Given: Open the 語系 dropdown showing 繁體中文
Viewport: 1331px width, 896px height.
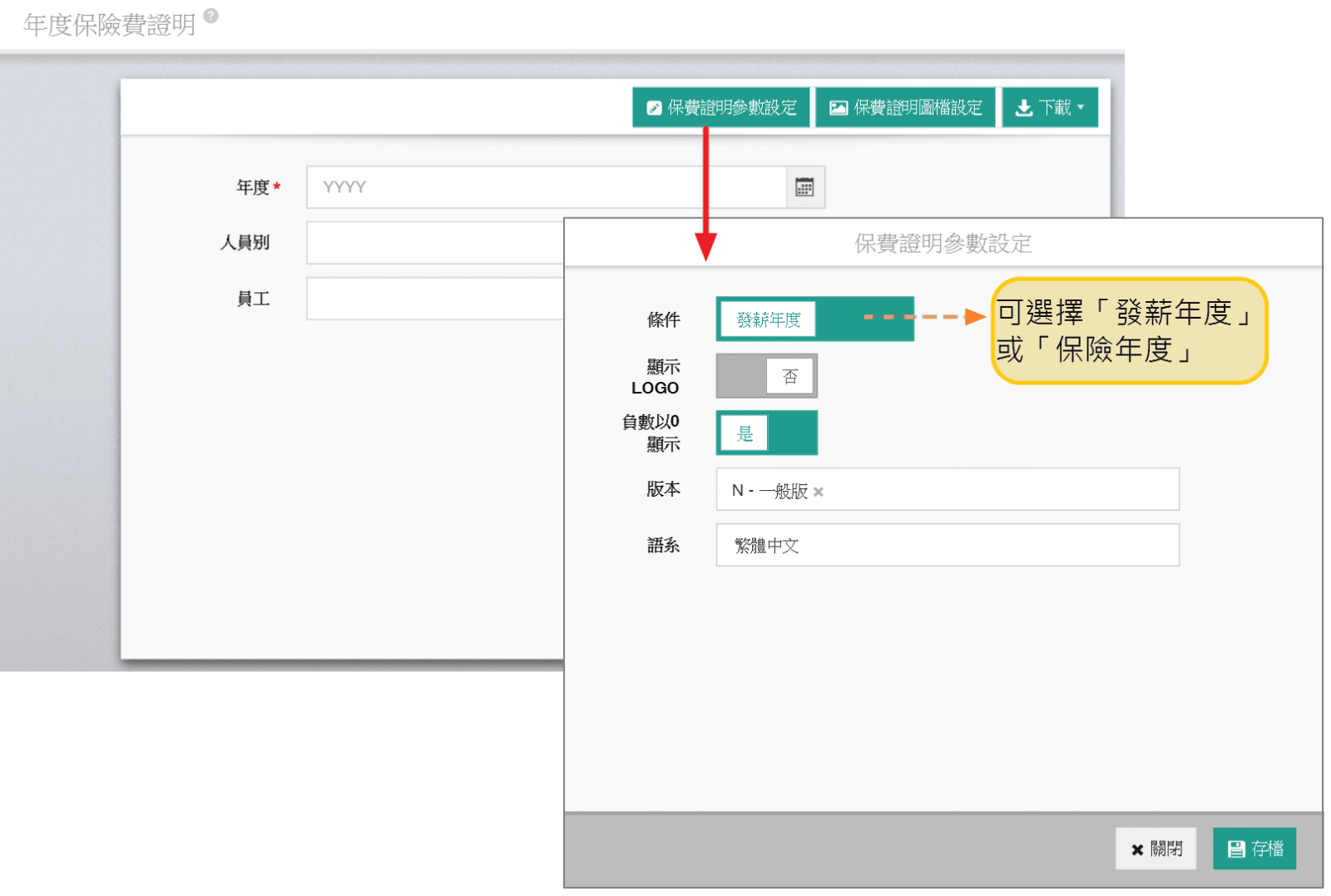Looking at the screenshot, I should tap(947, 546).
